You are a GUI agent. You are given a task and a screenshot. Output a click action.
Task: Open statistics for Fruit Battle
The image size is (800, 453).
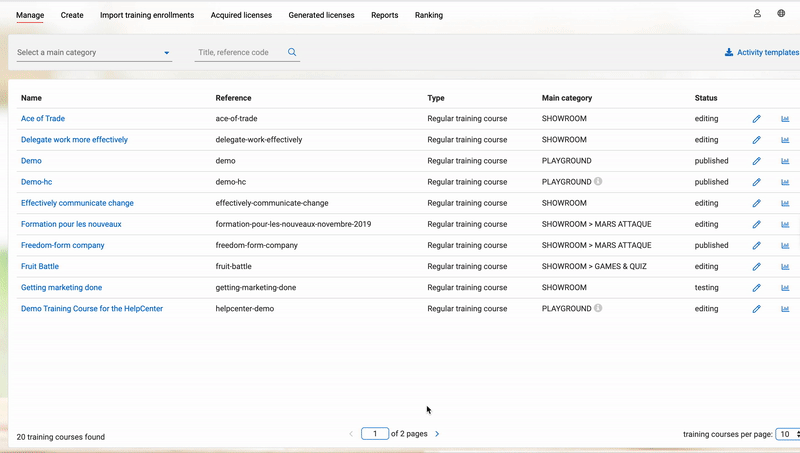785,267
